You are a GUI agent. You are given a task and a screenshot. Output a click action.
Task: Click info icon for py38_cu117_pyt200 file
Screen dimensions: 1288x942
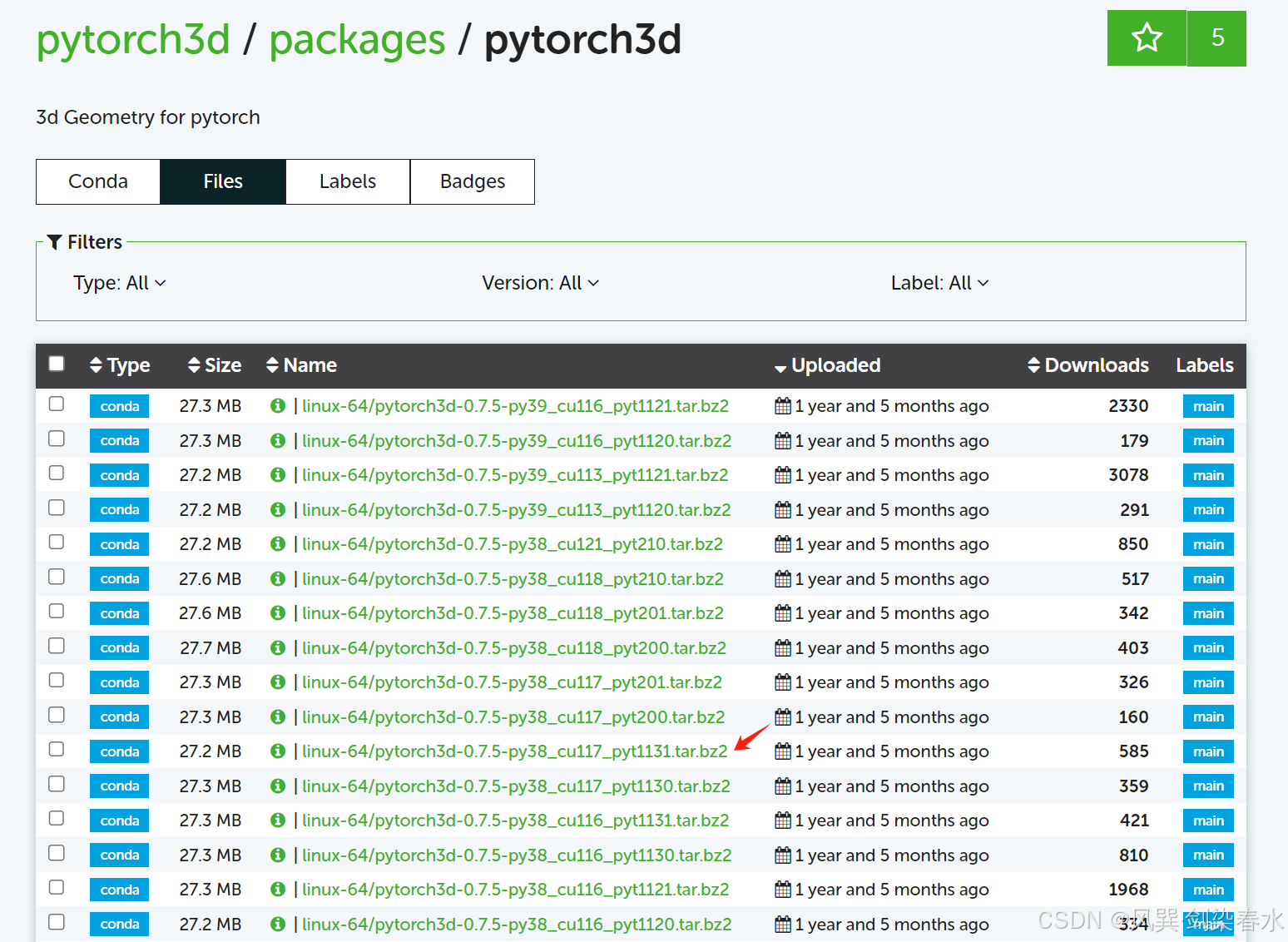tap(278, 716)
